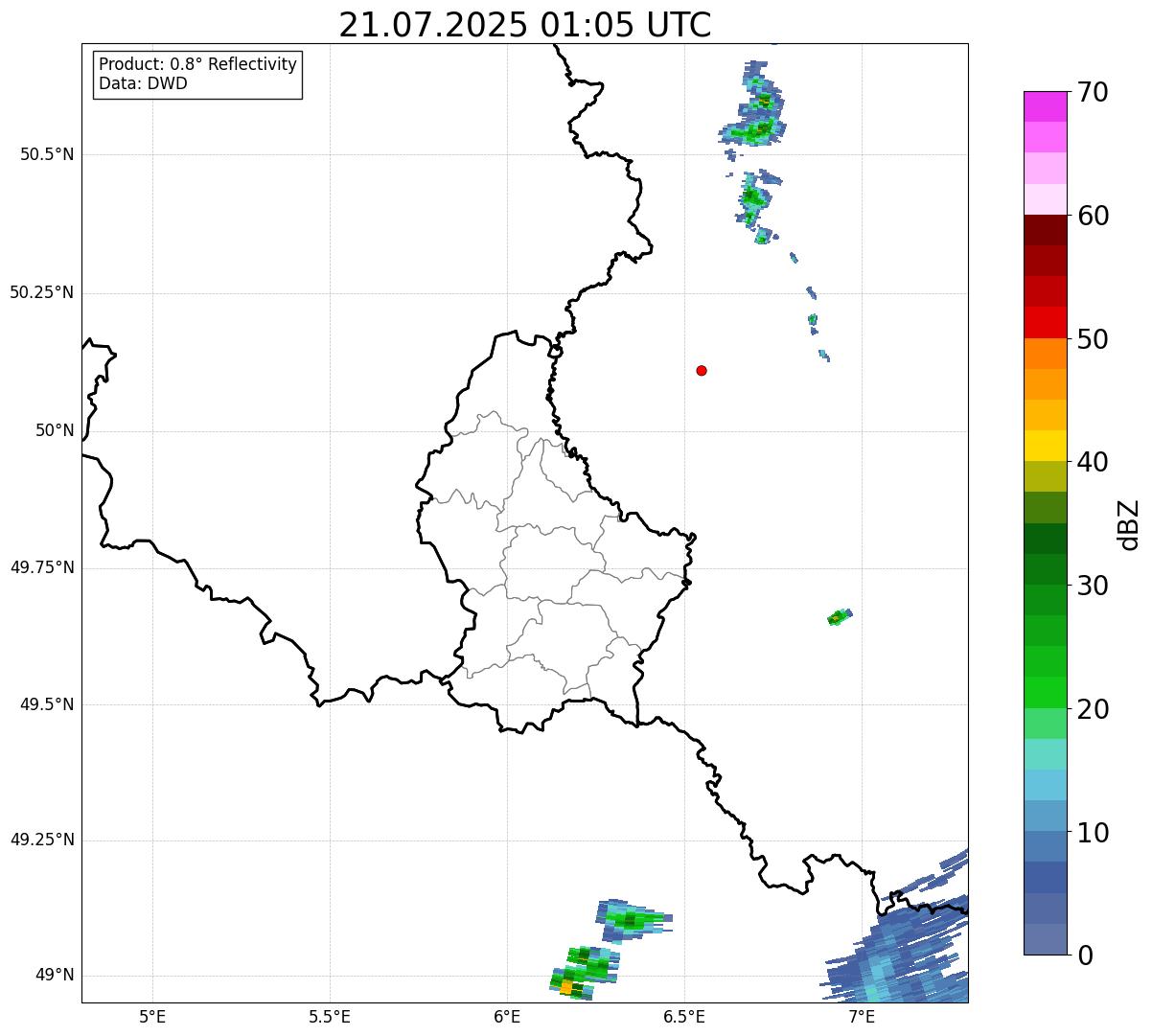Image resolution: width=1152 pixels, height=1036 pixels.
Task: Click the dark maroon swatch just below 60 dBZ
Action: pos(1046,230)
